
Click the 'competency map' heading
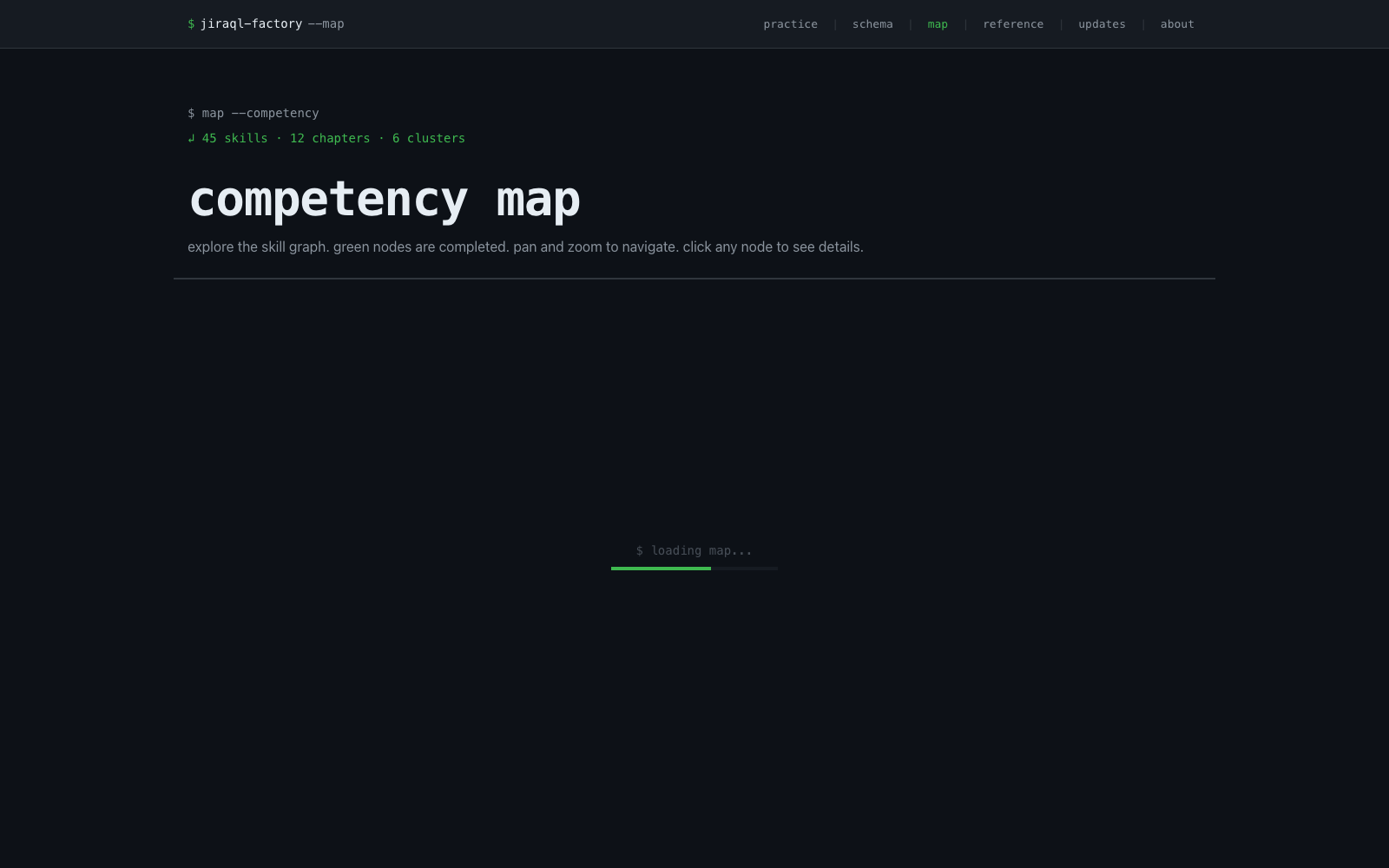point(385,200)
